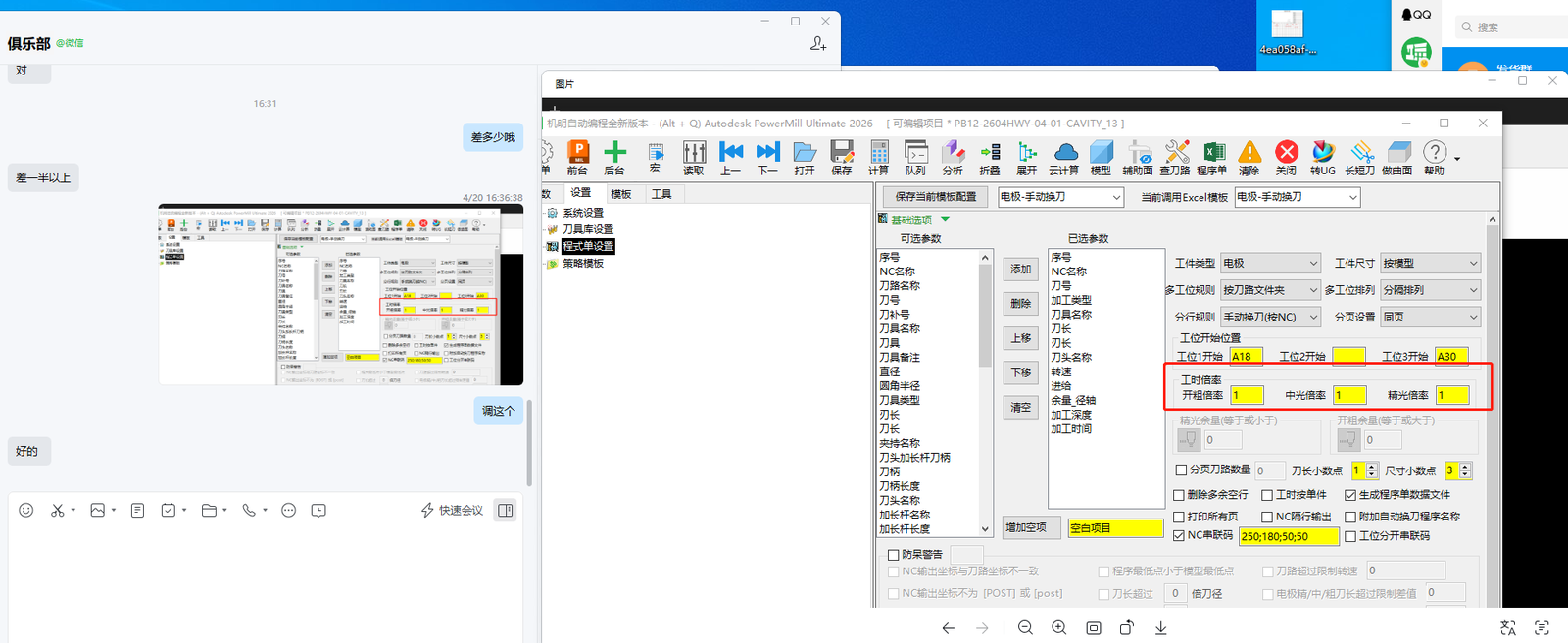This screenshot has height=643, width=1568.
Task: Select 刀具库设置 in the tree
Action: [588, 229]
